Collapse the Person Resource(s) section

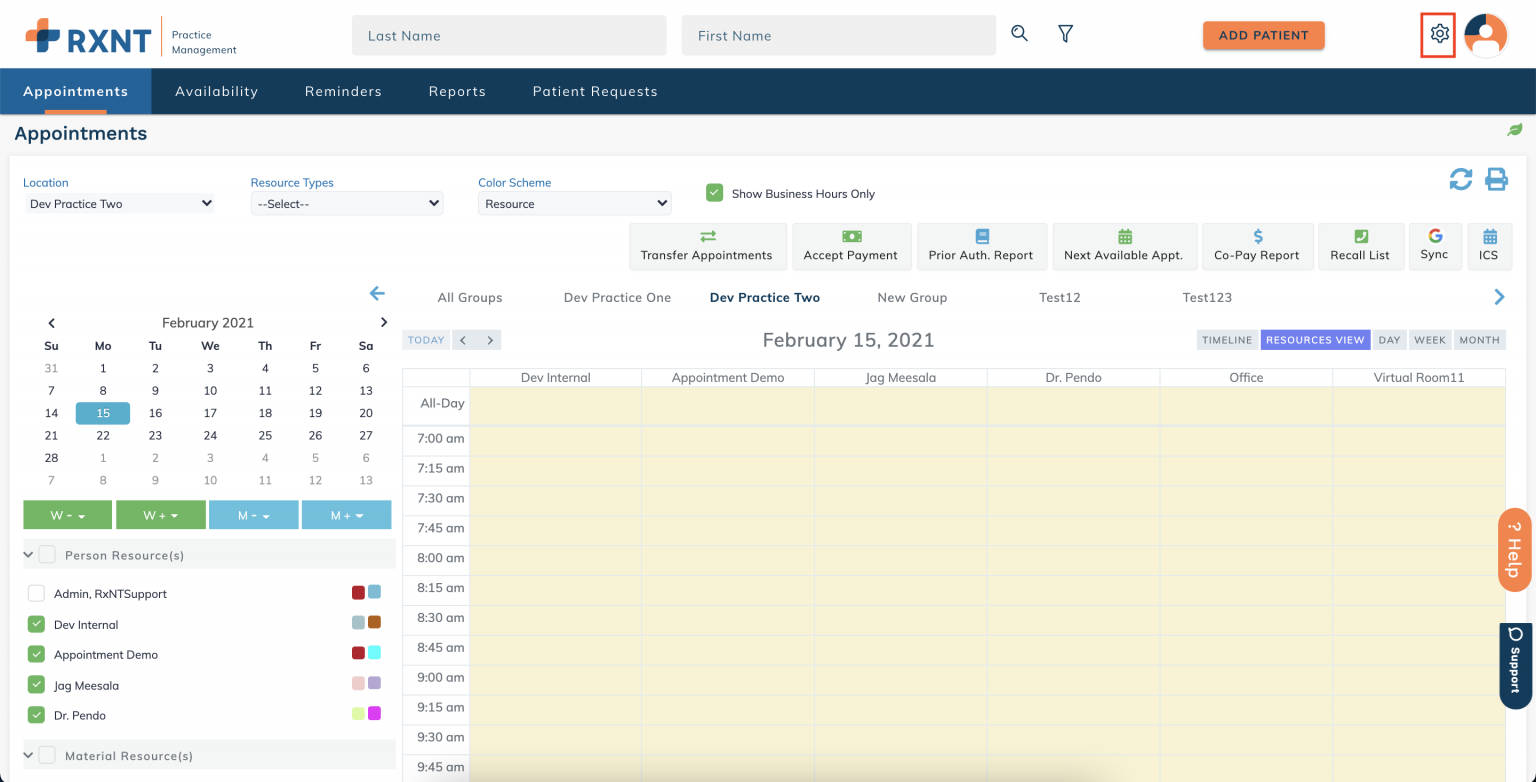27,554
